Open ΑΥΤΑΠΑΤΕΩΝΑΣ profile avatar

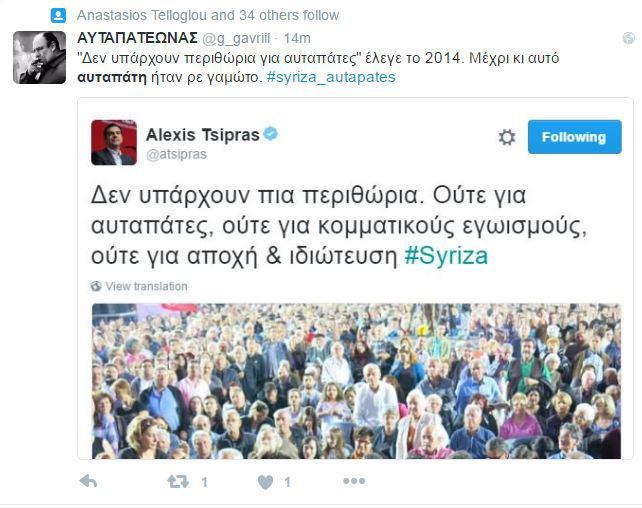point(39,57)
